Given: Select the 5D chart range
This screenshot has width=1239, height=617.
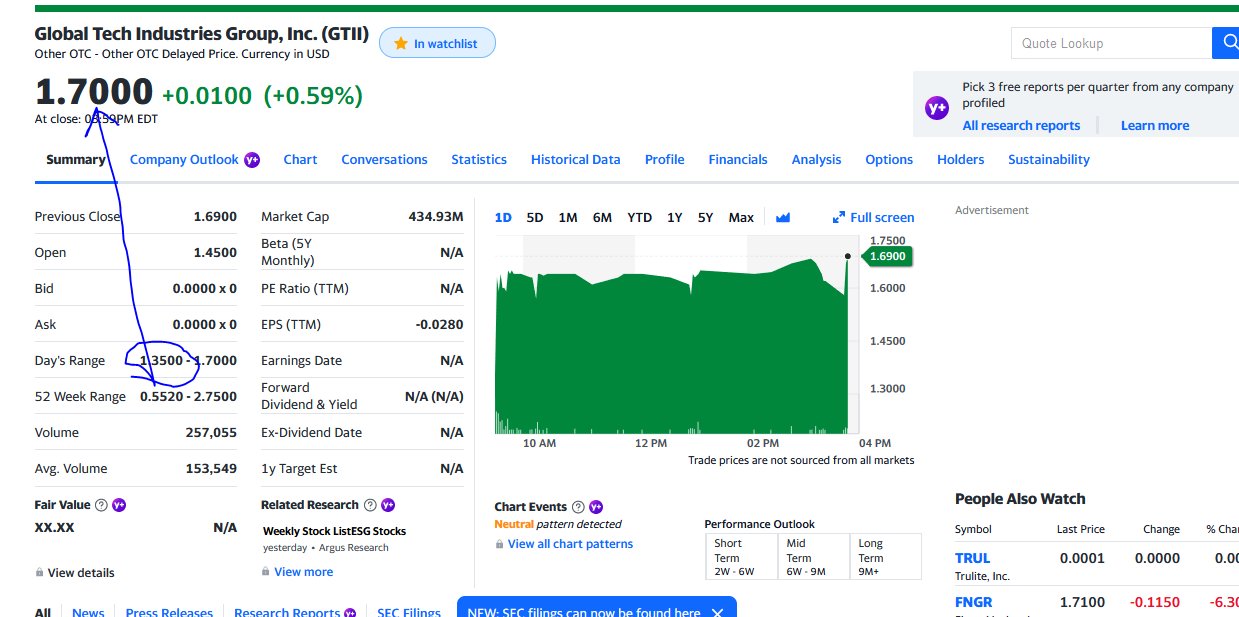Looking at the screenshot, I should coord(535,217).
